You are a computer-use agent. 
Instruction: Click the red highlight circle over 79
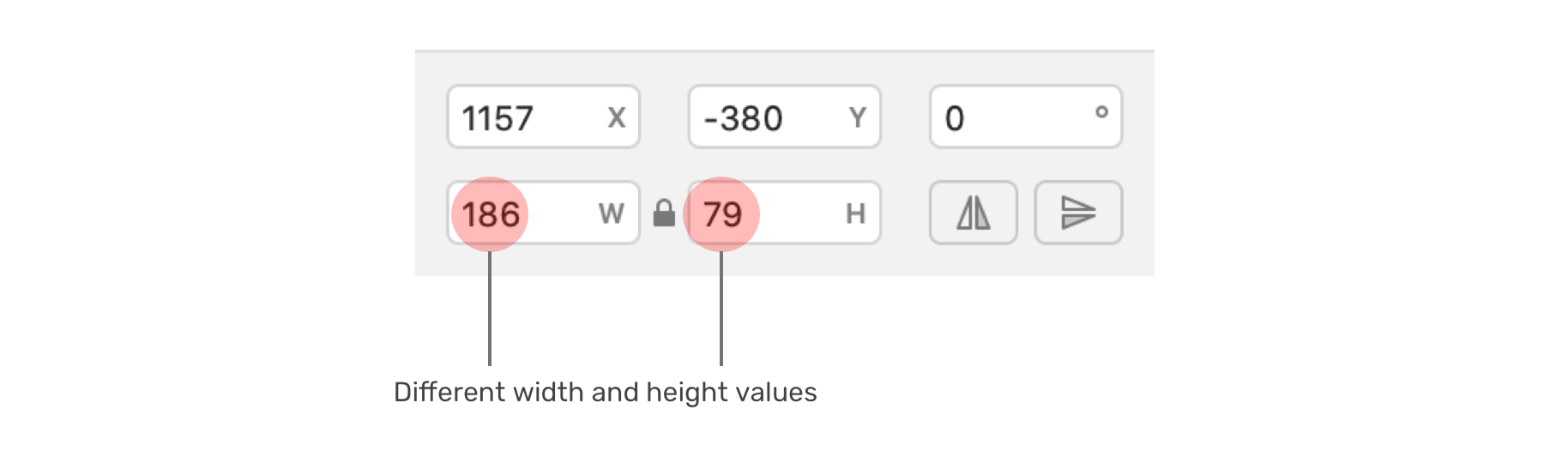(722, 214)
